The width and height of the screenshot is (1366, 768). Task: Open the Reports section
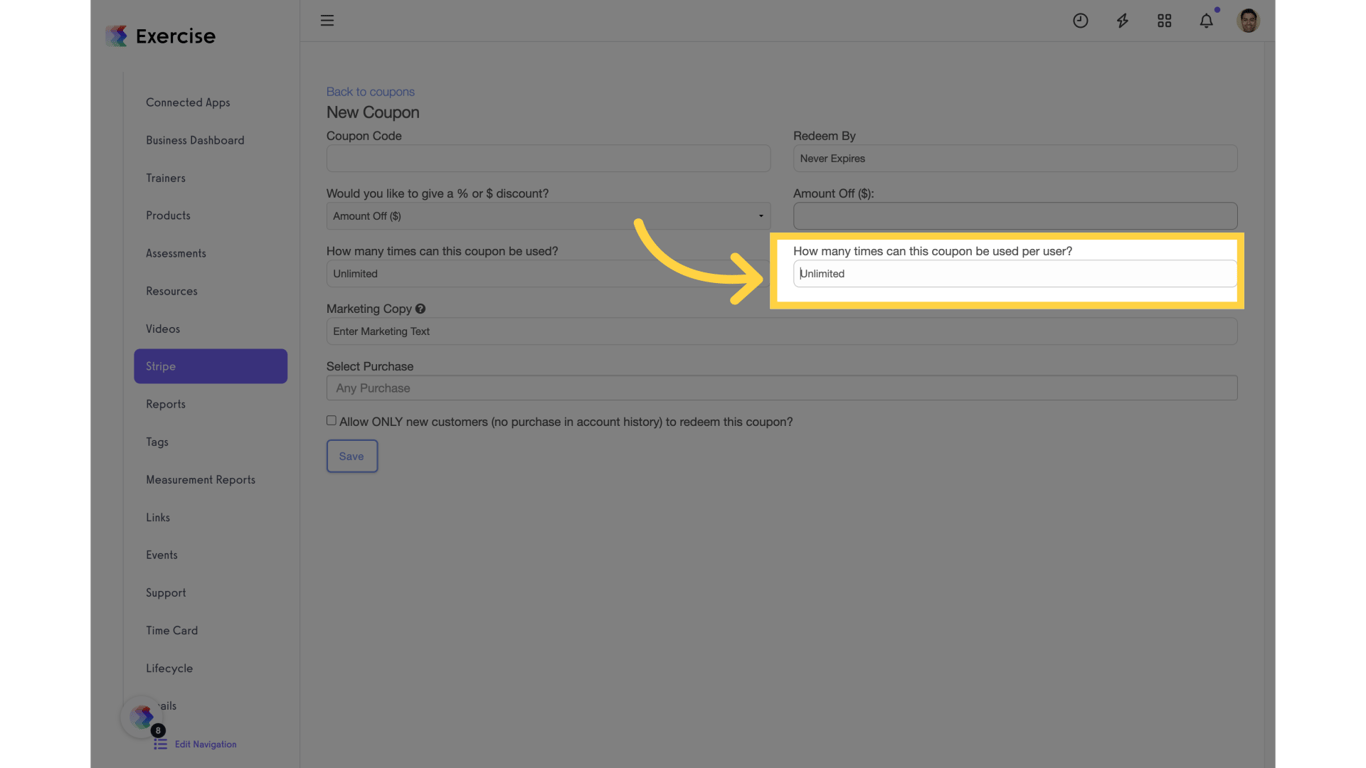[x=165, y=404]
